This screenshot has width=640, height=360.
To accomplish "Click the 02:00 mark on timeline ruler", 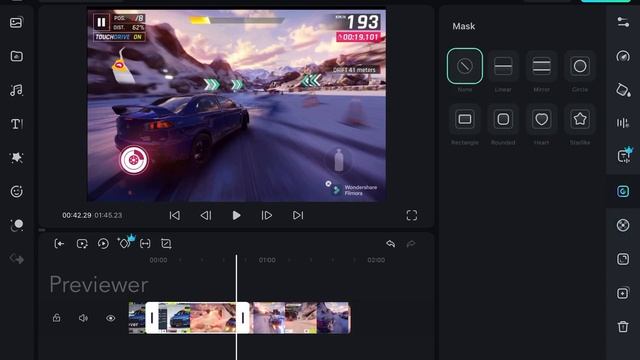I will click(x=376, y=260).
